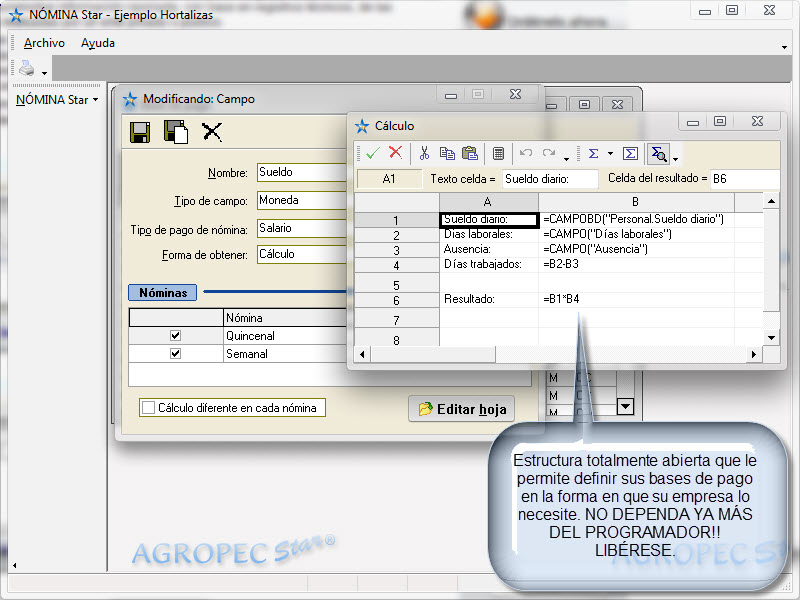Click the save and copy icon
This screenshot has width=800, height=600.
[176, 132]
